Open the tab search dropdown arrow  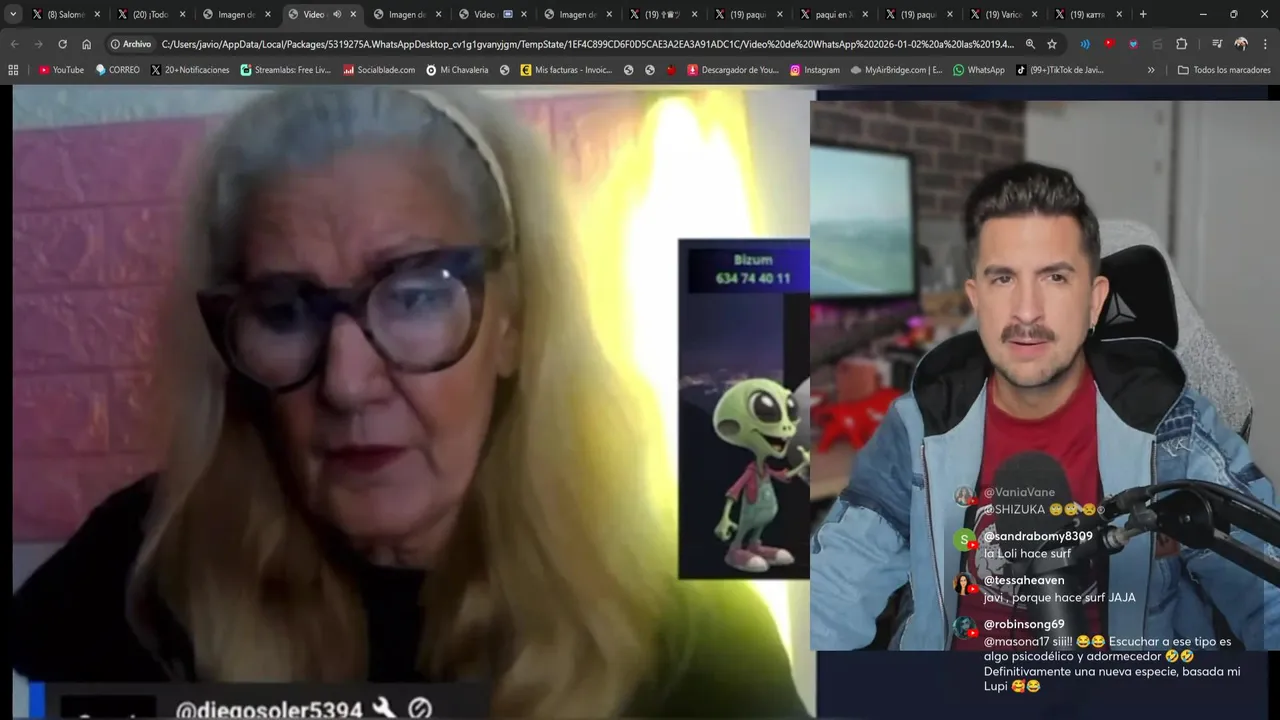(13, 14)
